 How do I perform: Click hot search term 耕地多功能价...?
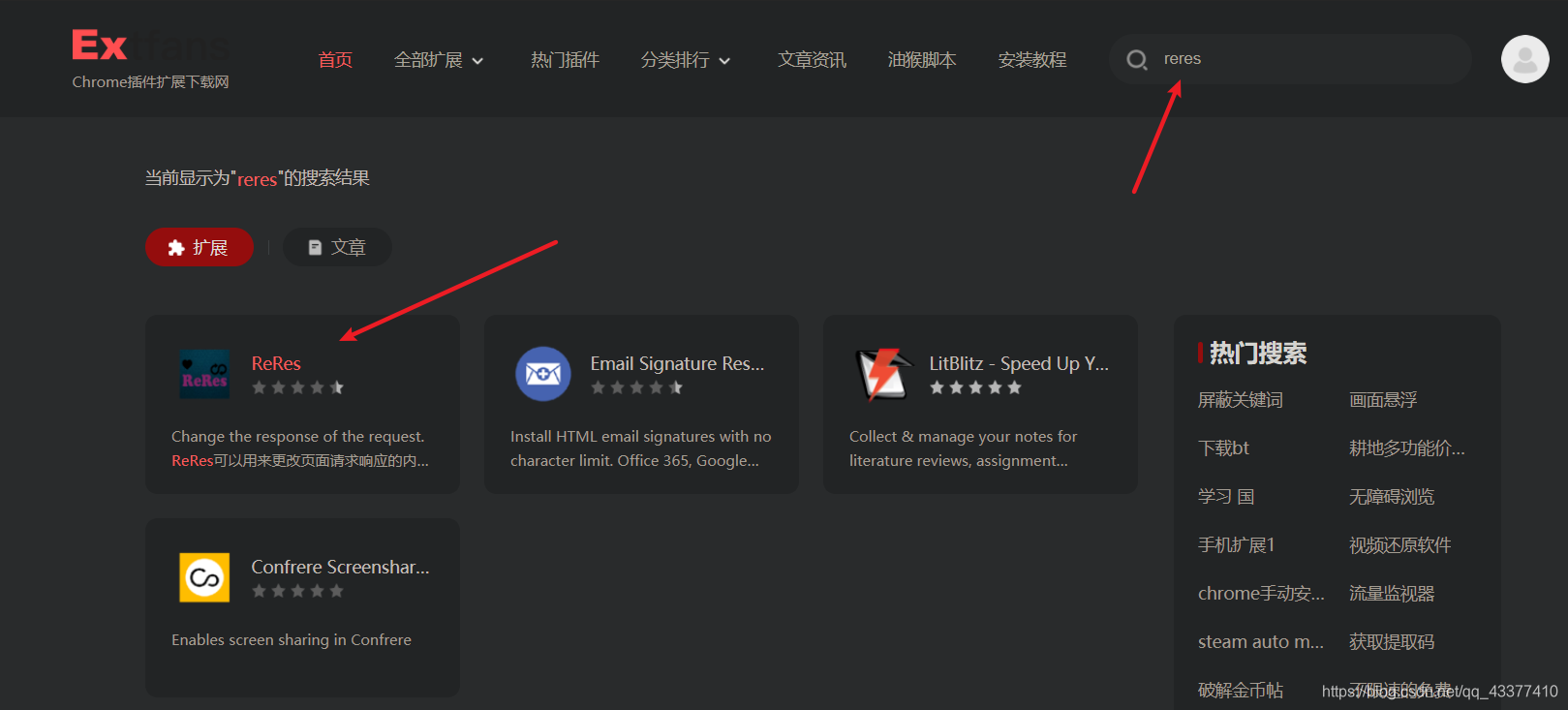pyautogui.click(x=1407, y=448)
